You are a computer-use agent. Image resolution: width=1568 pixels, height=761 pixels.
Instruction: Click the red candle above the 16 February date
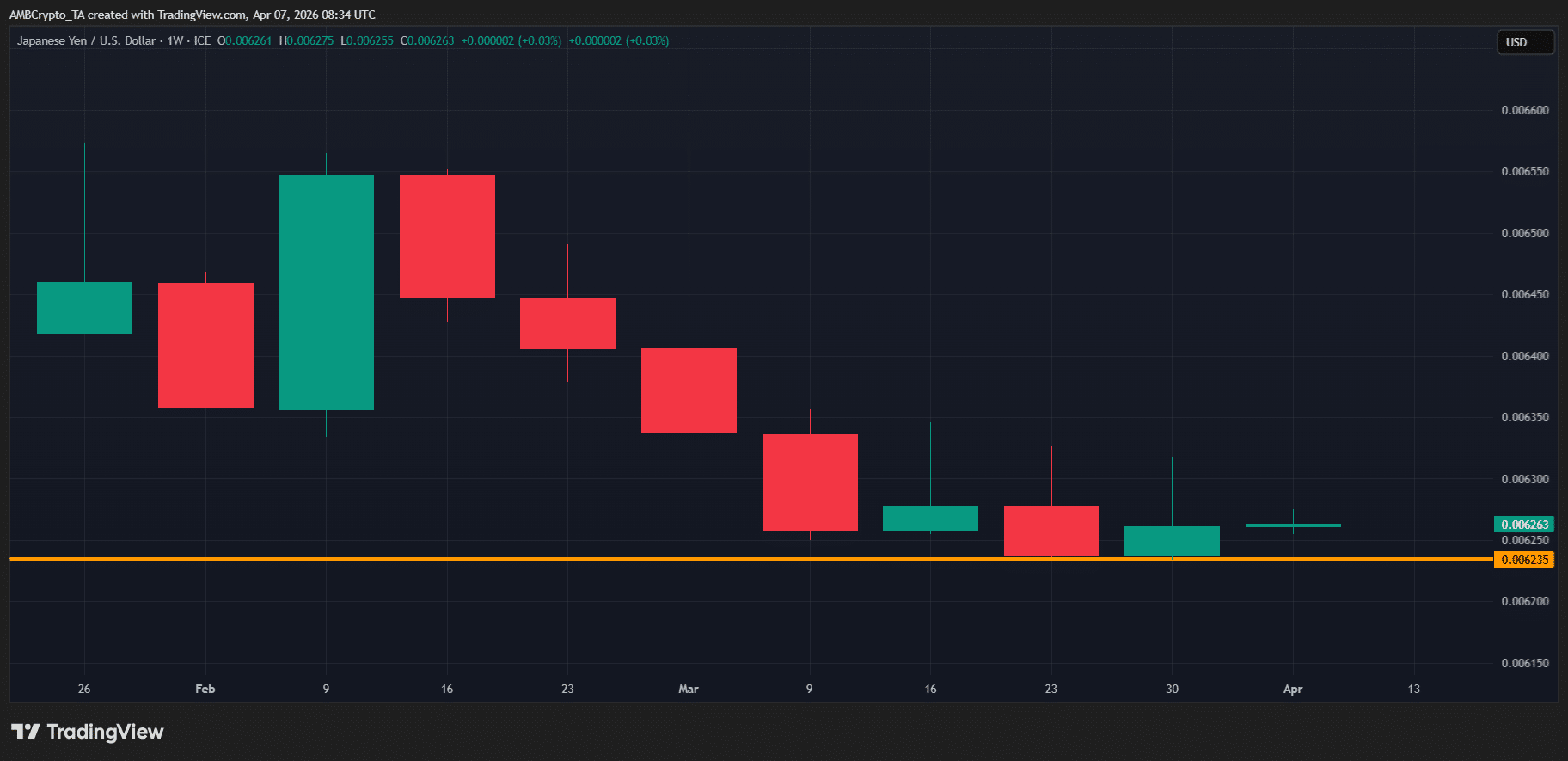pos(447,236)
